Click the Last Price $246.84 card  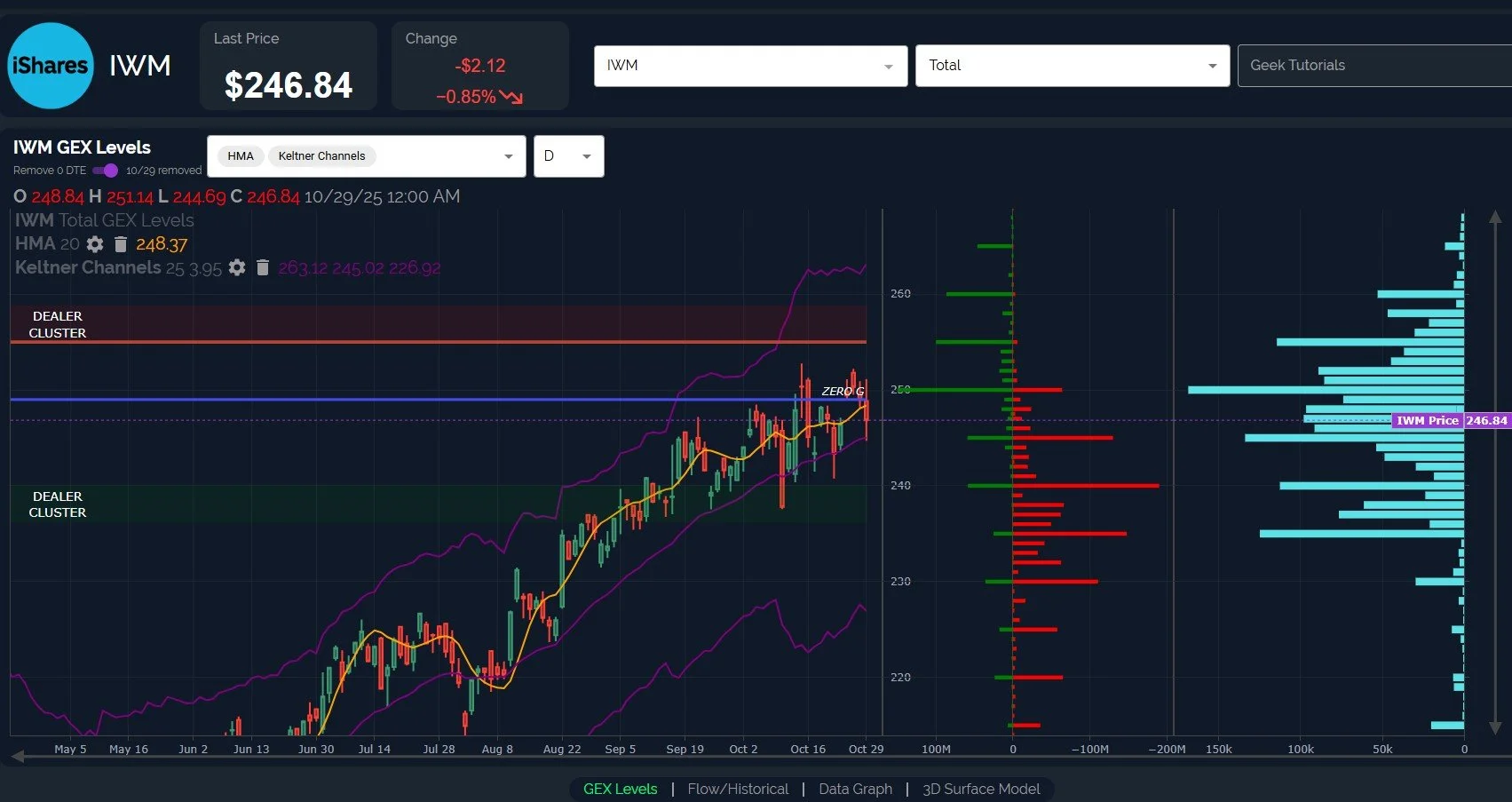(x=289, y=66)
